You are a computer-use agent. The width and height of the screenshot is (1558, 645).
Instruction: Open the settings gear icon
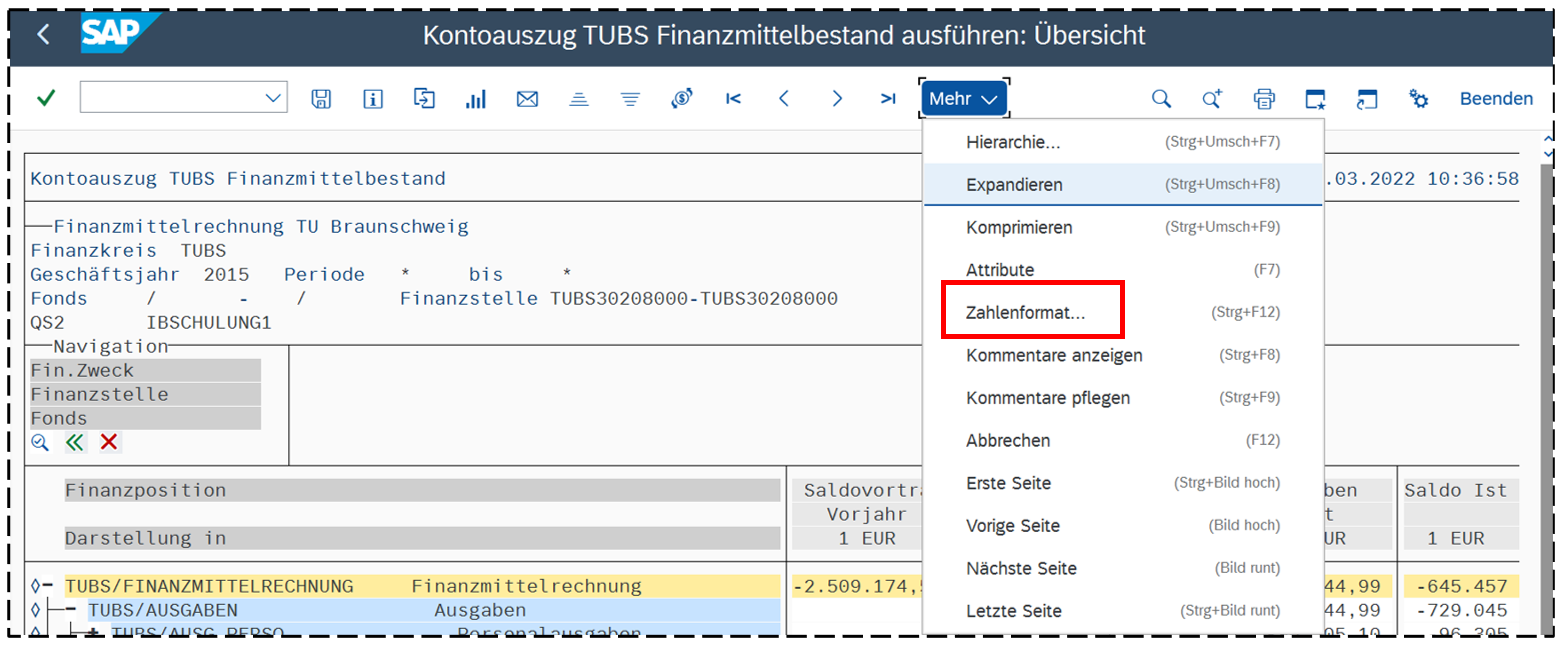(1418, 98)
